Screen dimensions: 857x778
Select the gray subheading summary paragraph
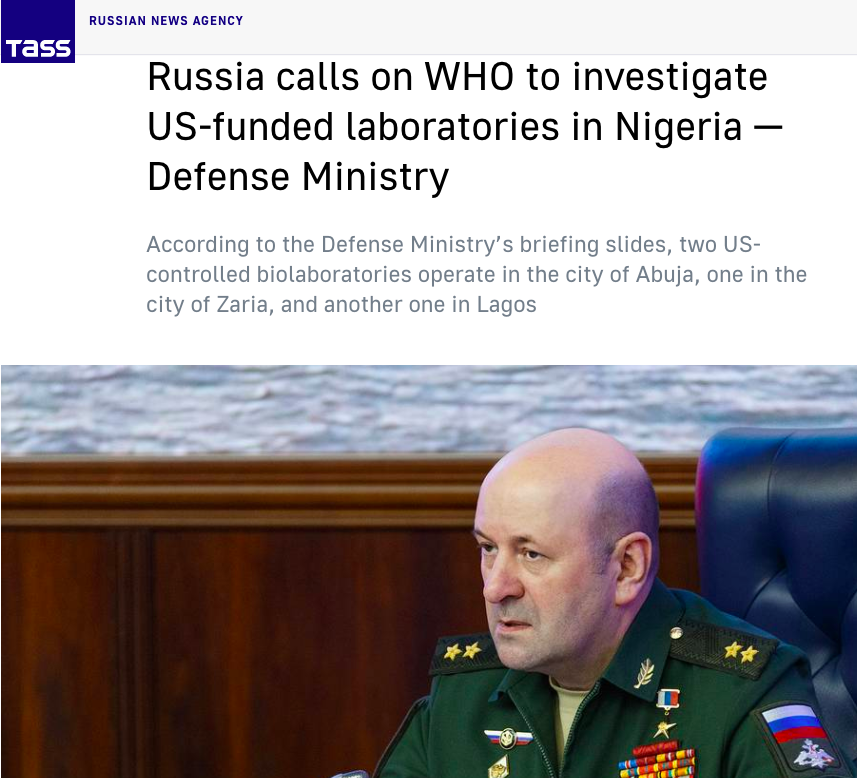pos(476,274)
